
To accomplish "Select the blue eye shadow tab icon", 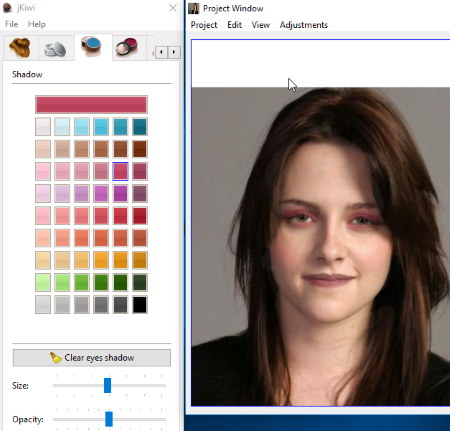I will (x=91, y=47).
